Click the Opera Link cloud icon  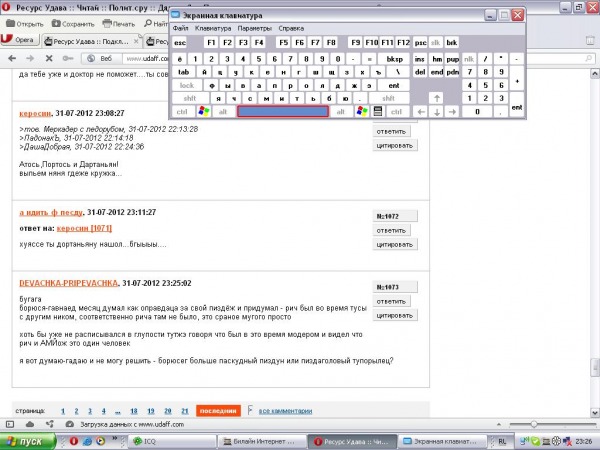click(30, 424)
